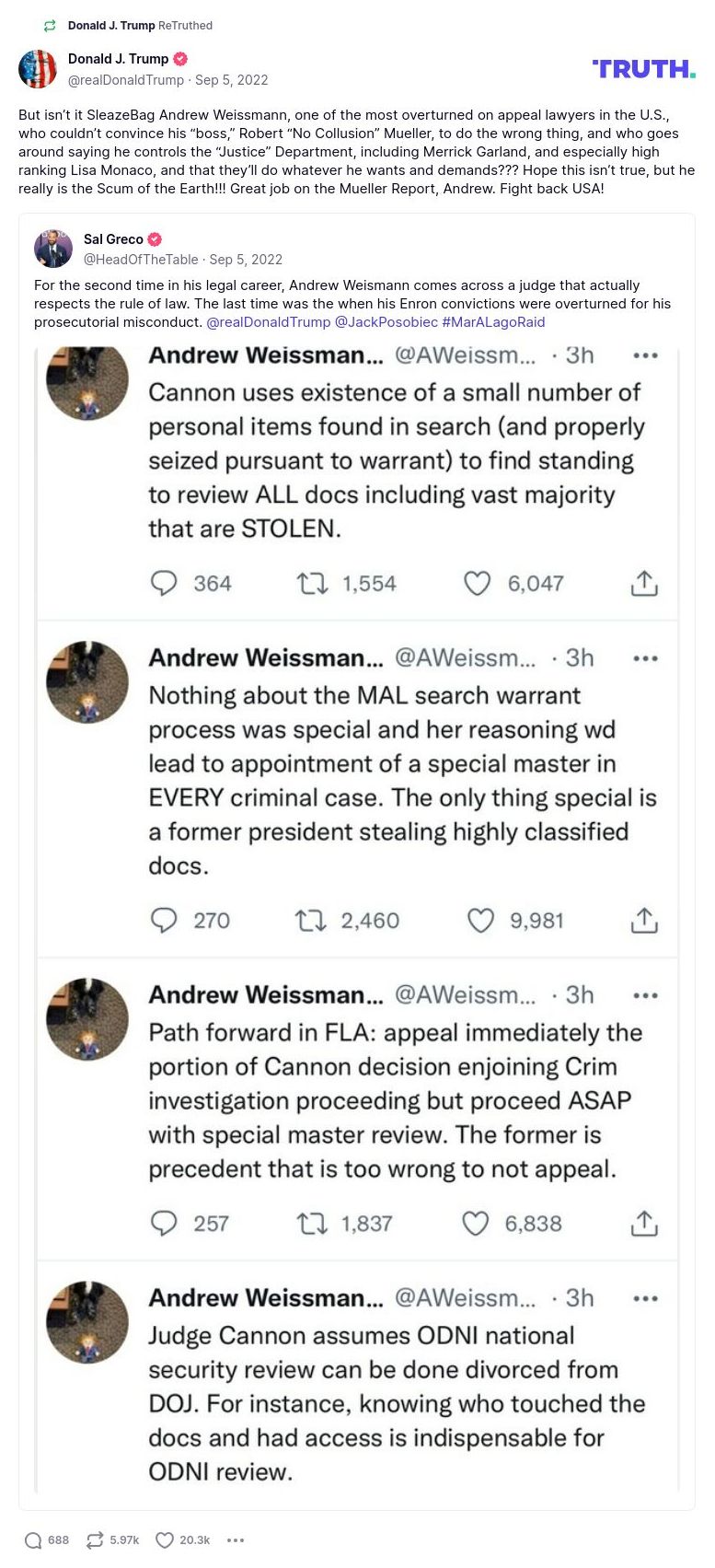715x1568 pixels.
Task: Open the more menu on the ODNI review tweet
Action: coord(645,1298)
